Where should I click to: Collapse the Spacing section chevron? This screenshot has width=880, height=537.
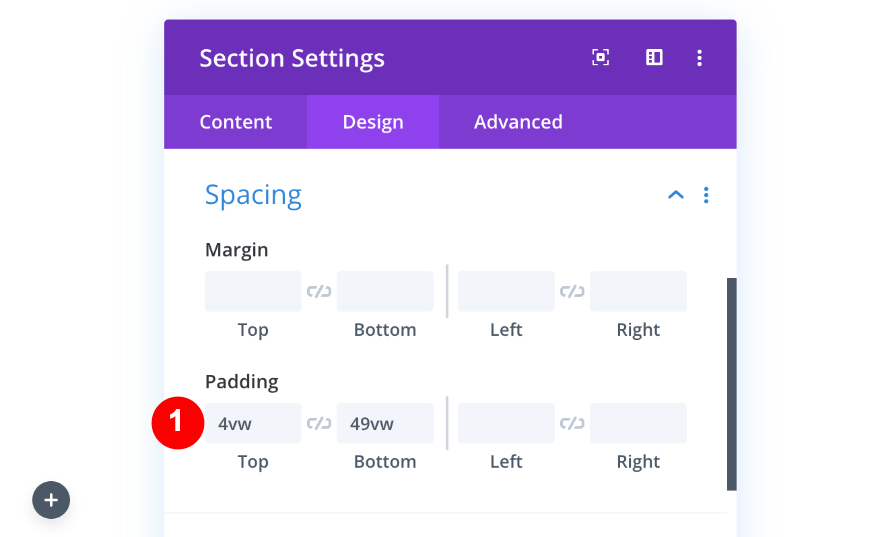[676, 195]
